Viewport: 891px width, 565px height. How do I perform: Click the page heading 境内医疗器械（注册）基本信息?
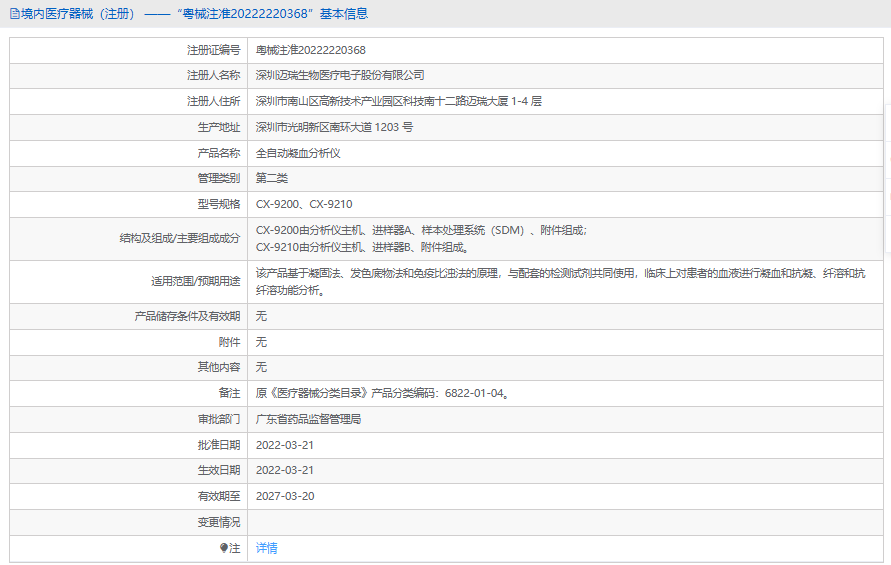click(x=189, y=14)
